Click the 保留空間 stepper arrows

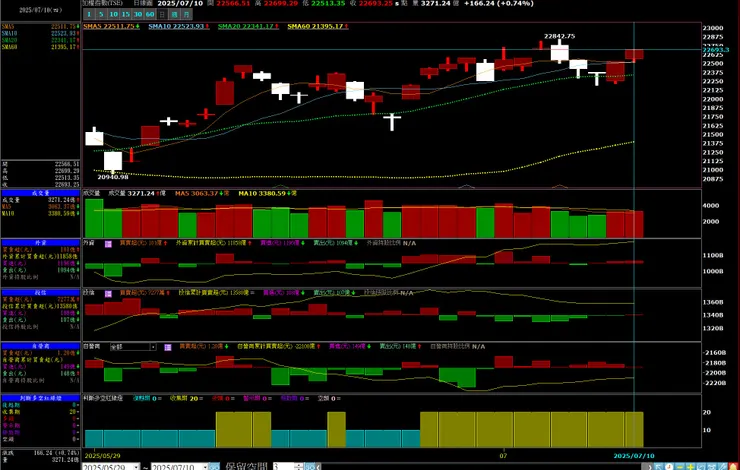[298, 467]
